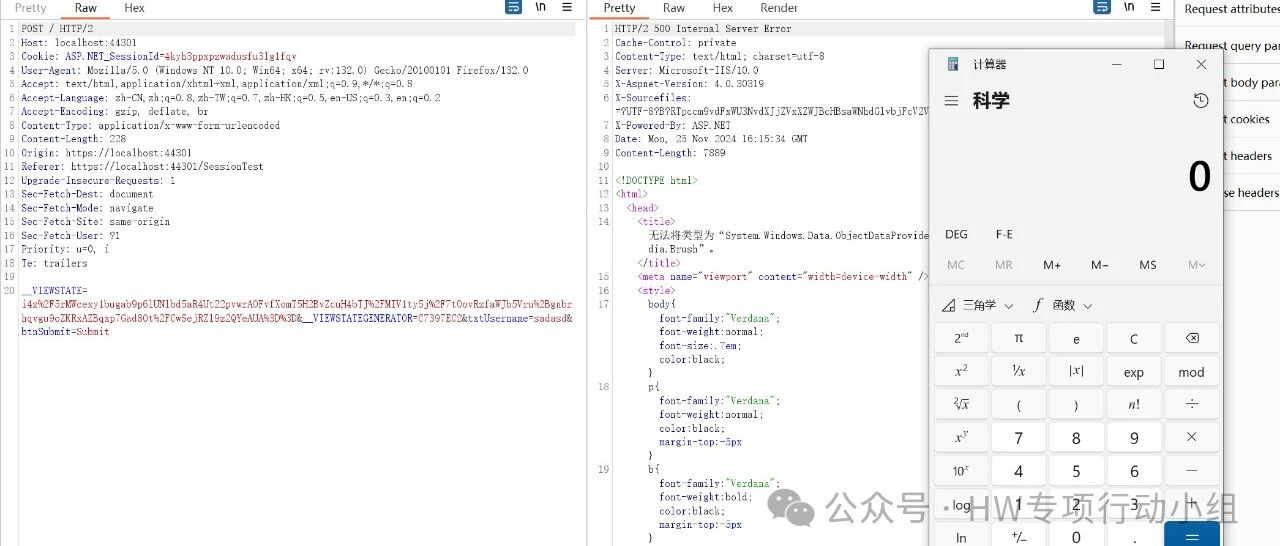Click the 'Referer' header line in request
1280x546 pixels.
[x=142, y=167]
